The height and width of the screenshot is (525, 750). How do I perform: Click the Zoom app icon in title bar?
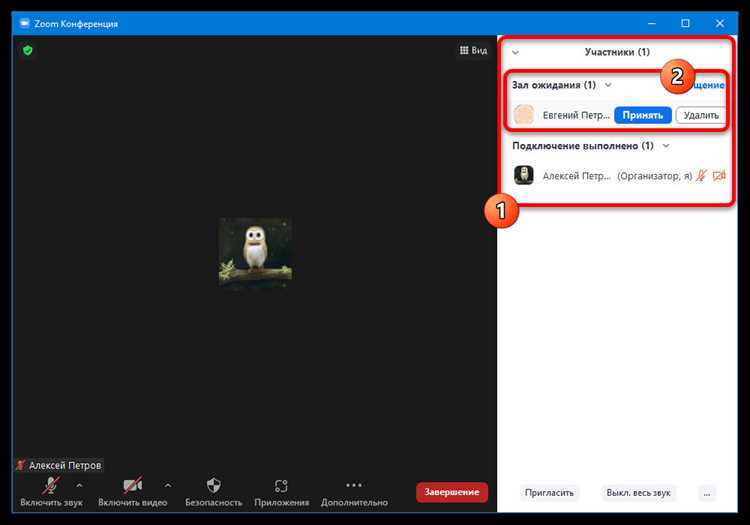point(24,23)
